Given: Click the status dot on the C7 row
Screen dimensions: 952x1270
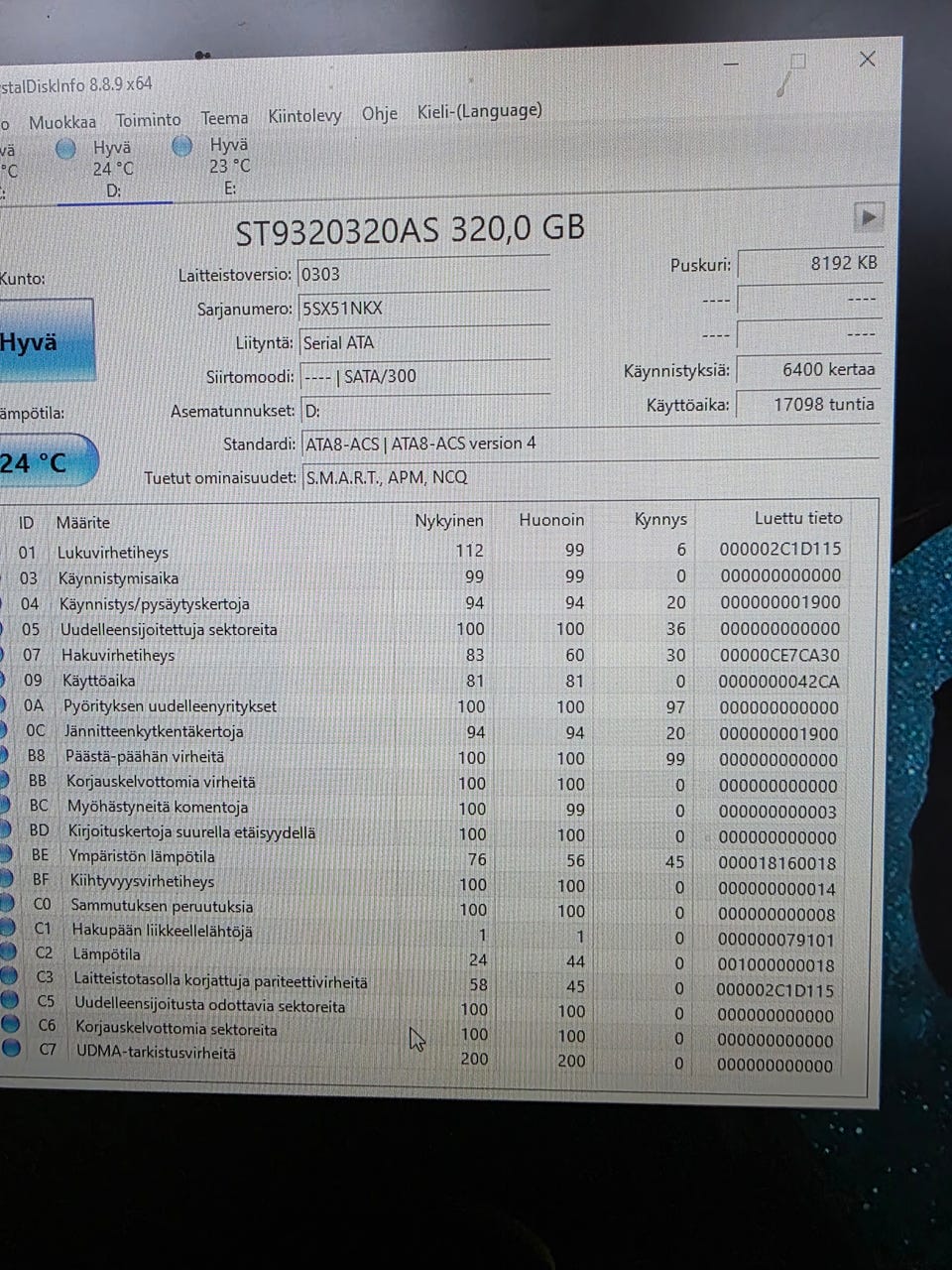Looking at the screenshot, I should [10, 1047].
